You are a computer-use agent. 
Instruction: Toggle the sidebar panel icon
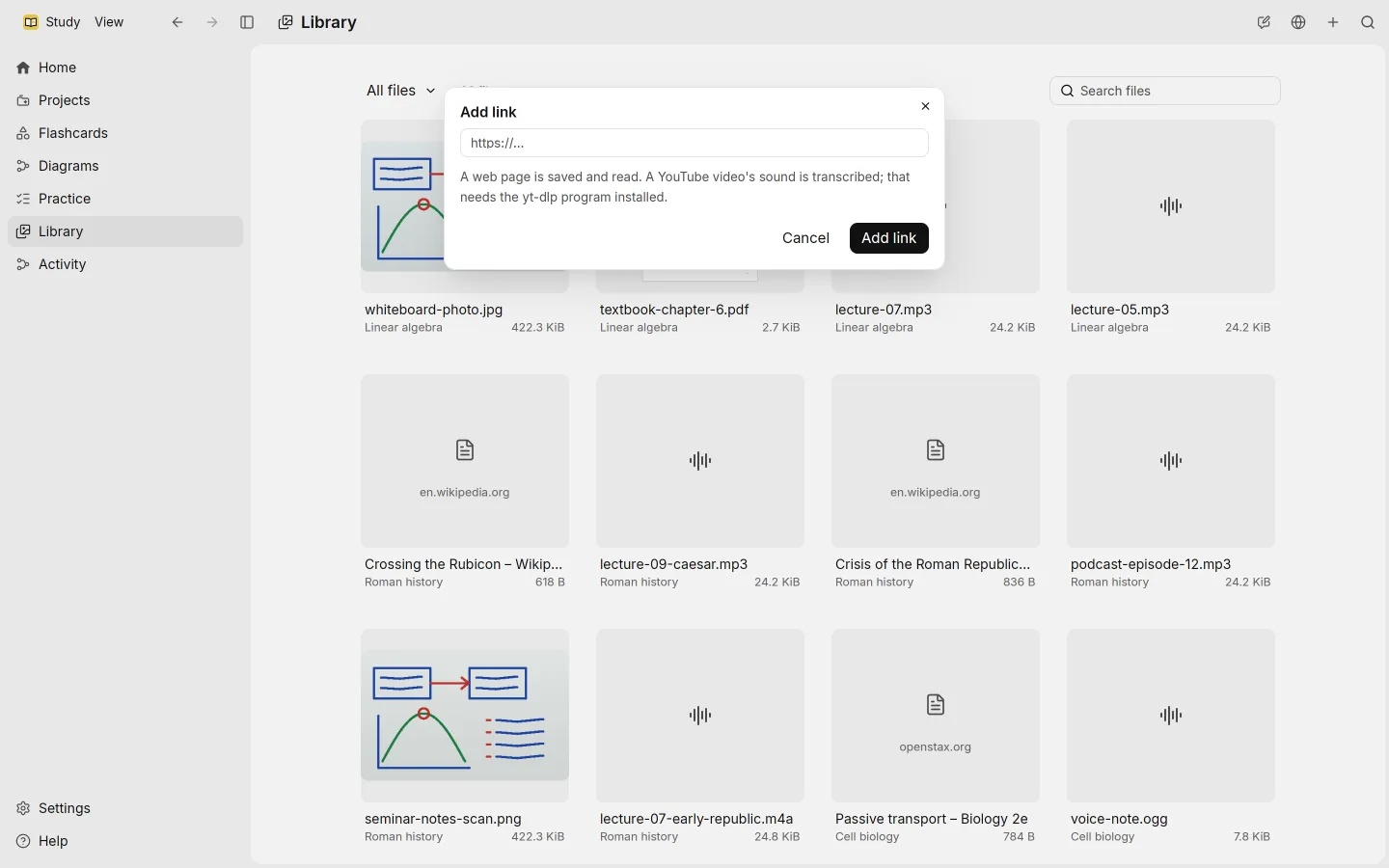(x=247, y=22)
